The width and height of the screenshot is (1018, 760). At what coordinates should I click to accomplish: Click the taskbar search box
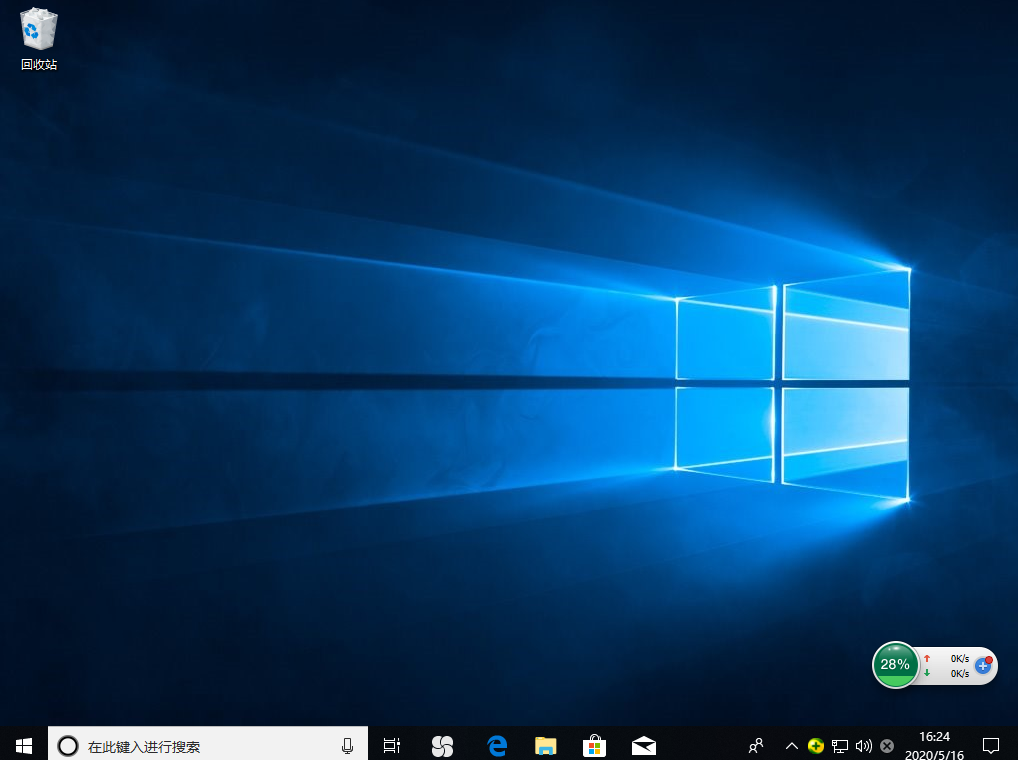click(200, 745)
